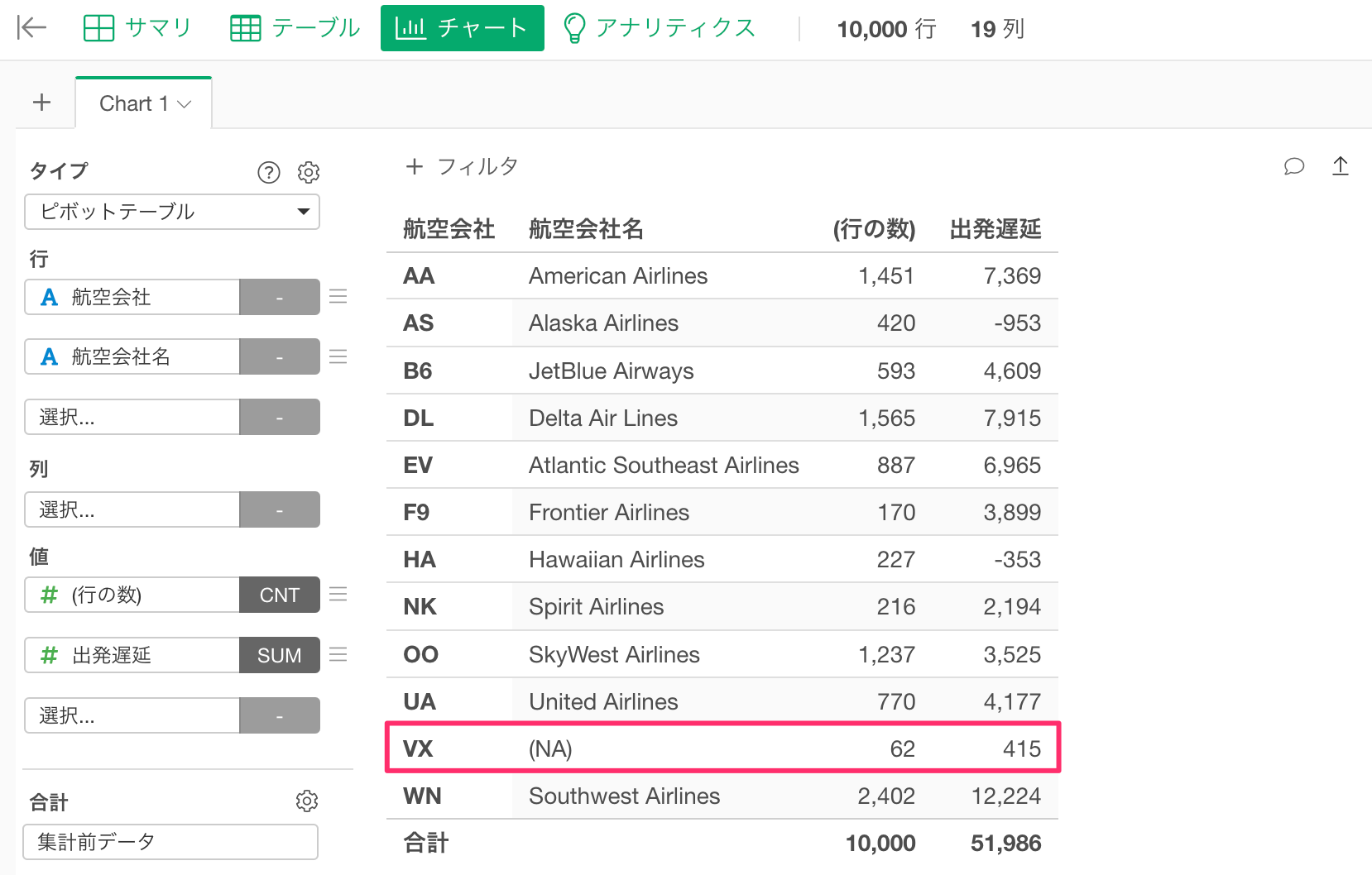Click the (行の数) column header

click(874, 229)
